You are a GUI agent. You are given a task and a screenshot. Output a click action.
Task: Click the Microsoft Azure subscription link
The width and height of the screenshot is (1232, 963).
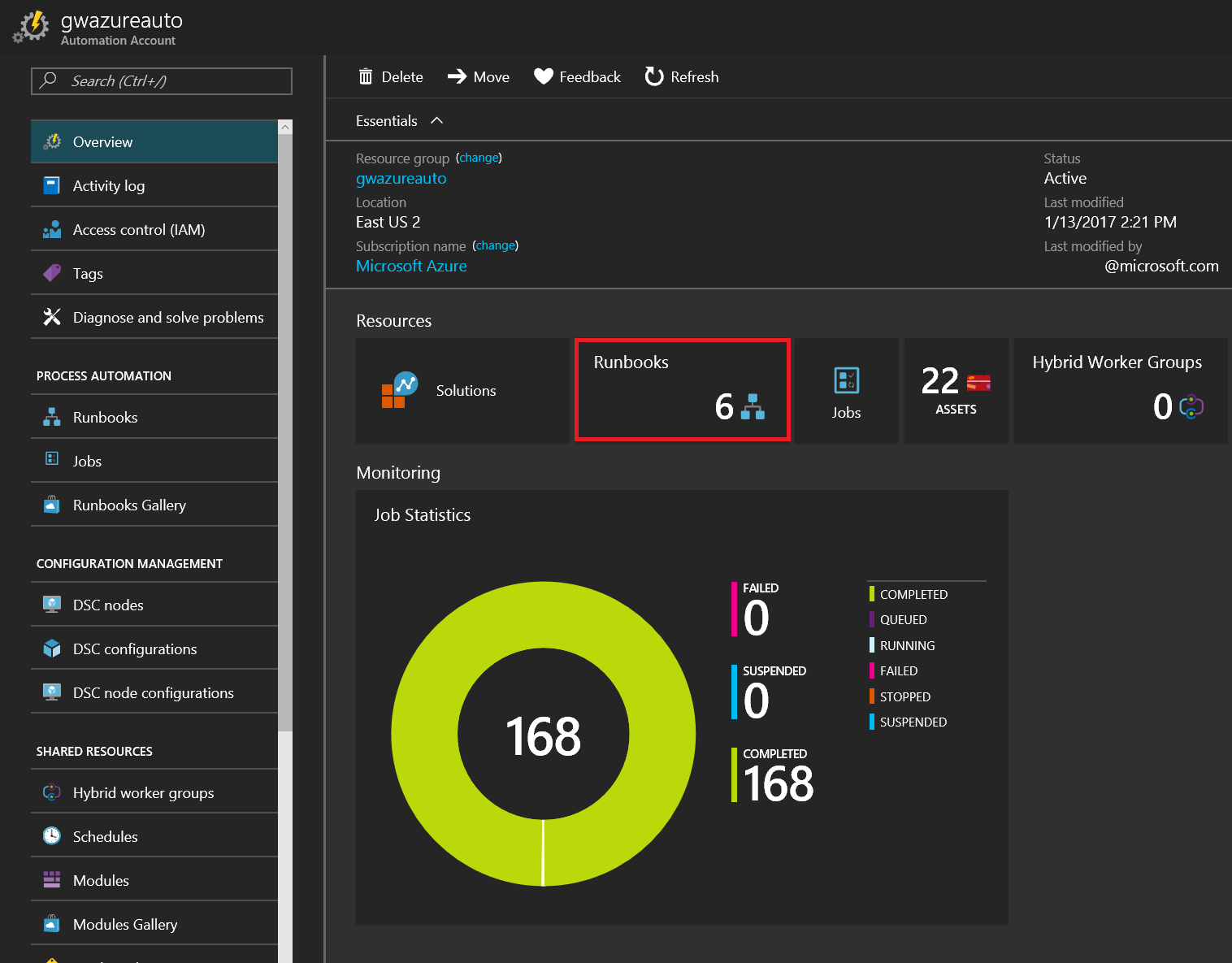coord(411,267)
